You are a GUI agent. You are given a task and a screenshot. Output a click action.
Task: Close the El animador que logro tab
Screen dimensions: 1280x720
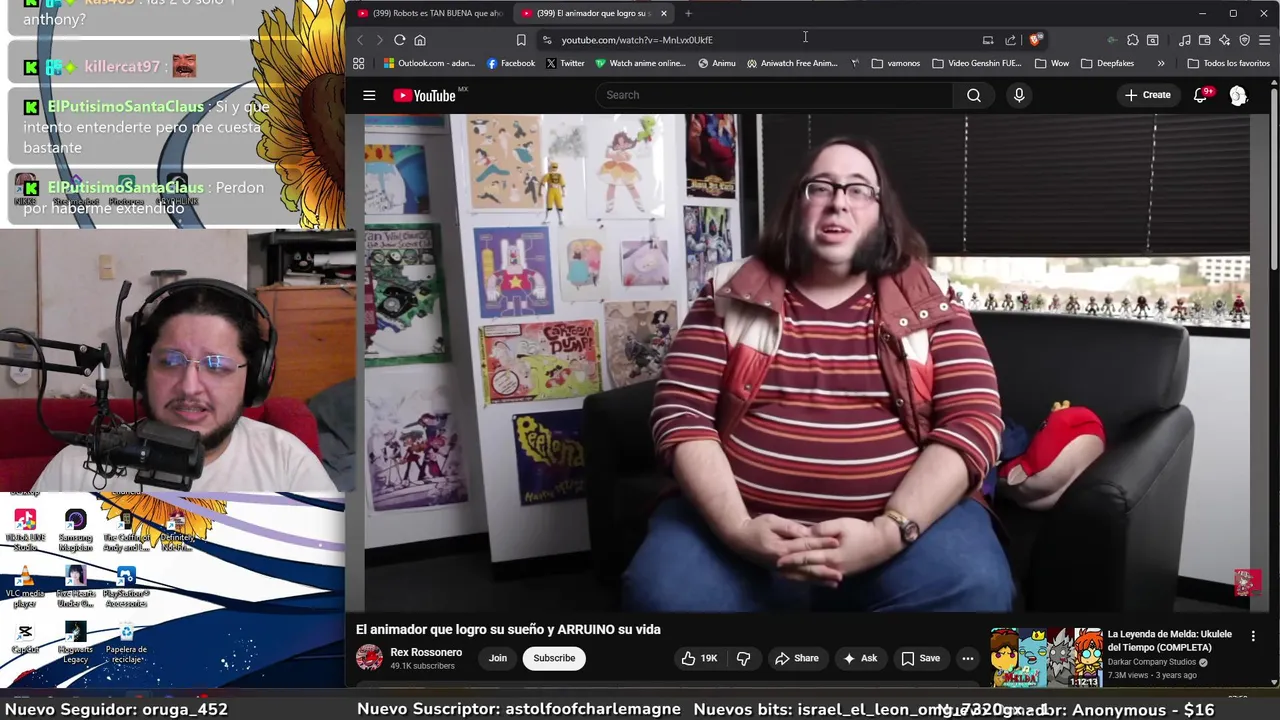663,13
